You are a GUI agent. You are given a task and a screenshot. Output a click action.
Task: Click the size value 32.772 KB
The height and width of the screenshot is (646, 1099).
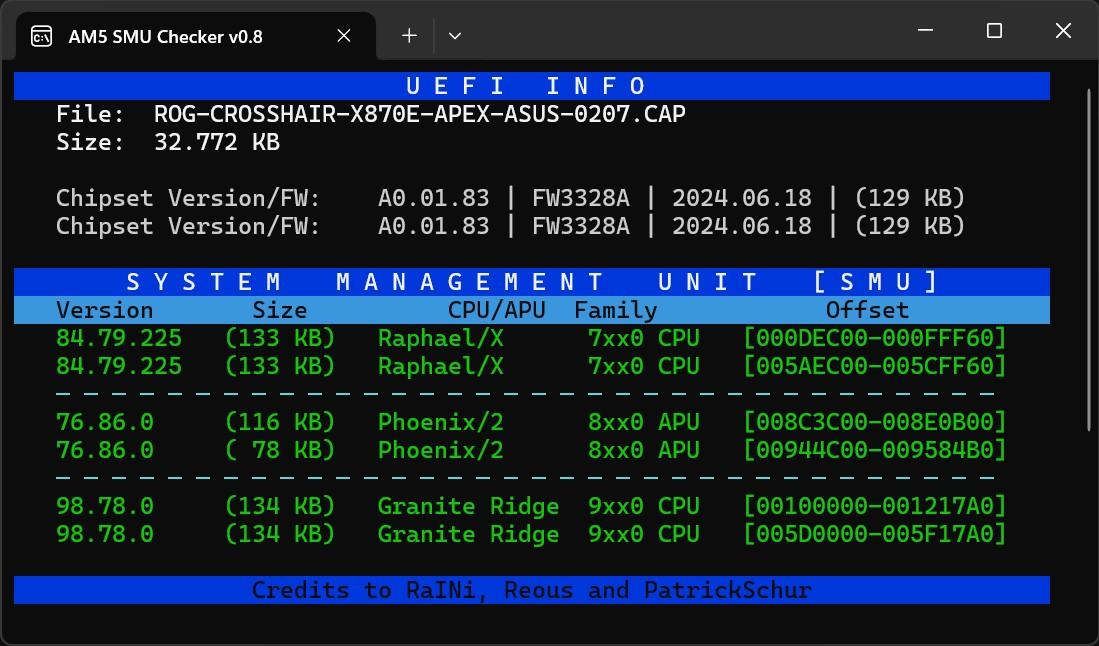[x=217, y=142]
